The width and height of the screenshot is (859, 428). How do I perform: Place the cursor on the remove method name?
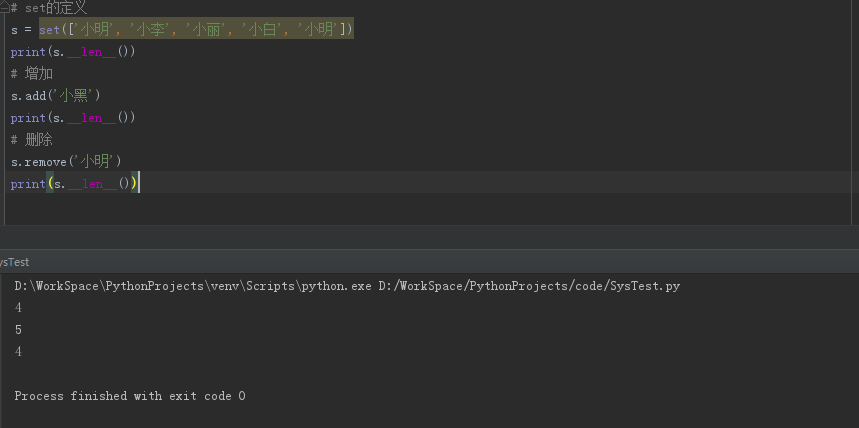46,162
